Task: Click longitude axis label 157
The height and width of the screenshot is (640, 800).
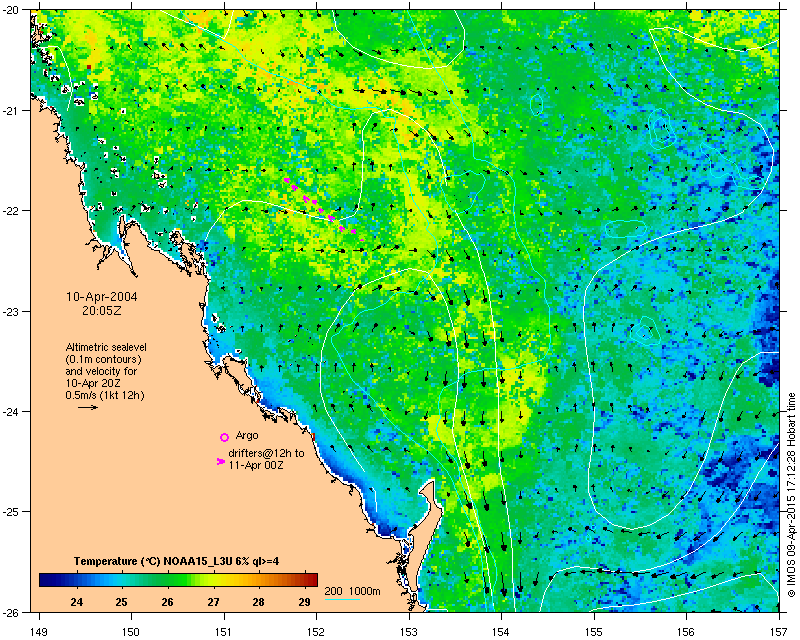Action: (779, 632)
